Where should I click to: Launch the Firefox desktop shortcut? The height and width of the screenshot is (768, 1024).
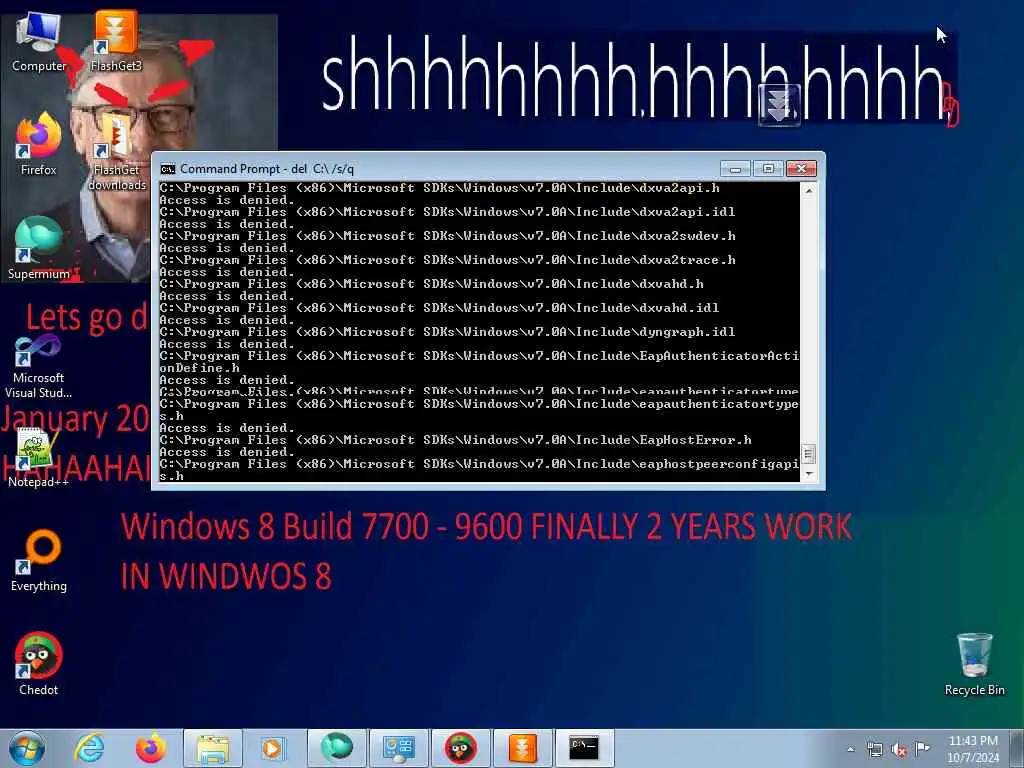click(39, 144)
